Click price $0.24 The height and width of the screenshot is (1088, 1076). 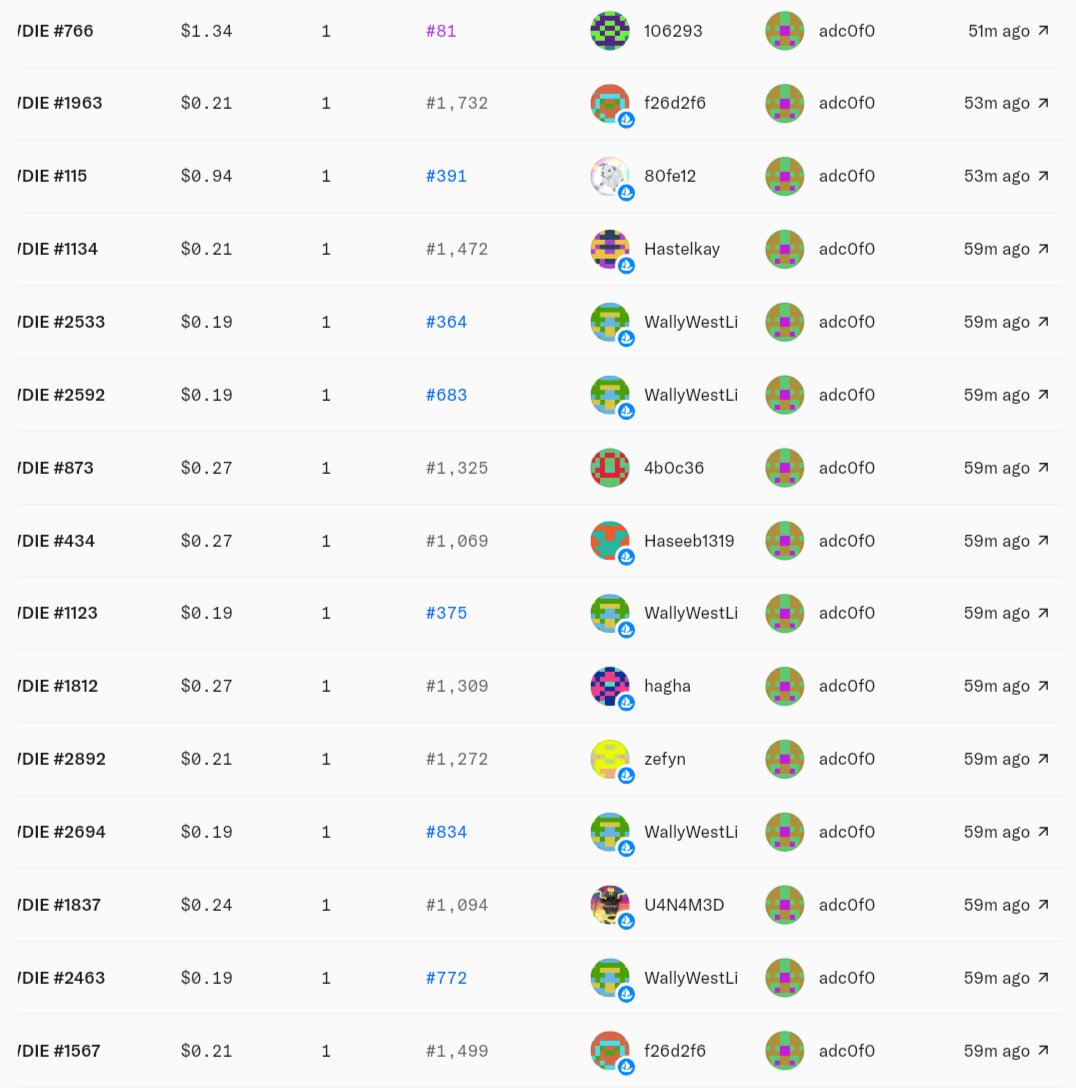click(206, 905)
